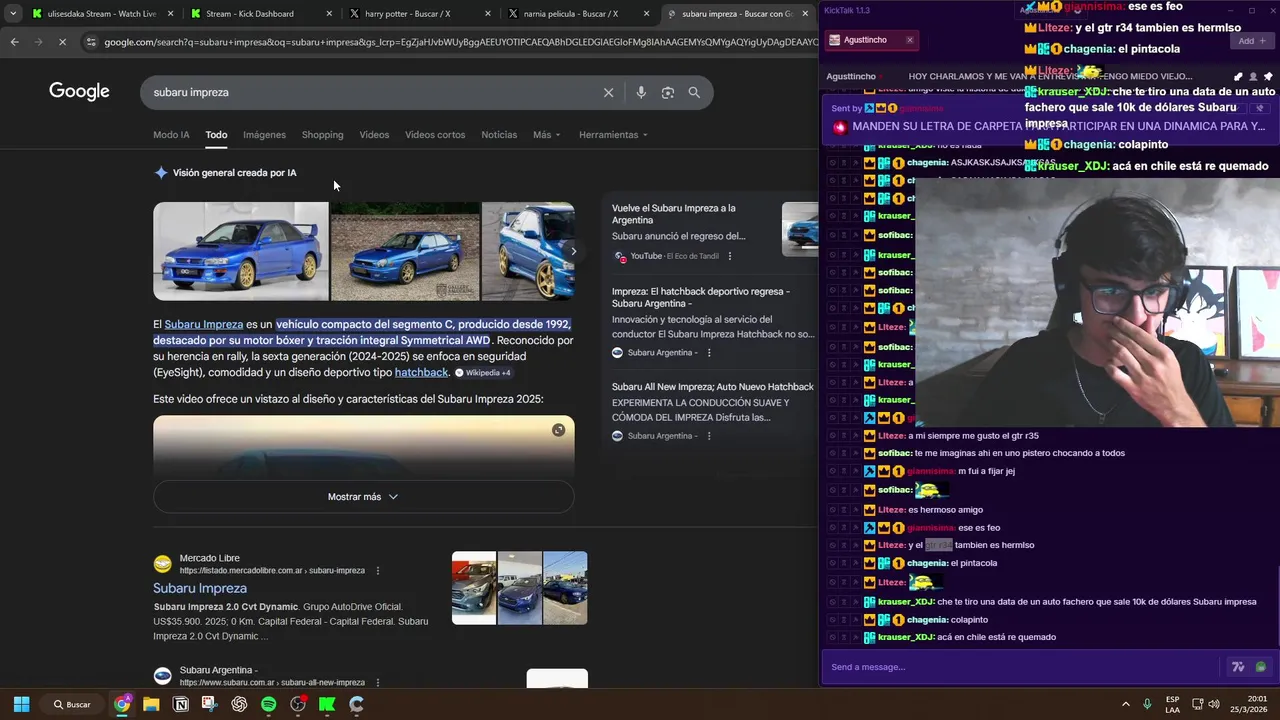
Task: Open 7TV emote picker in KickTalk
Action: tap(1238, 667)
